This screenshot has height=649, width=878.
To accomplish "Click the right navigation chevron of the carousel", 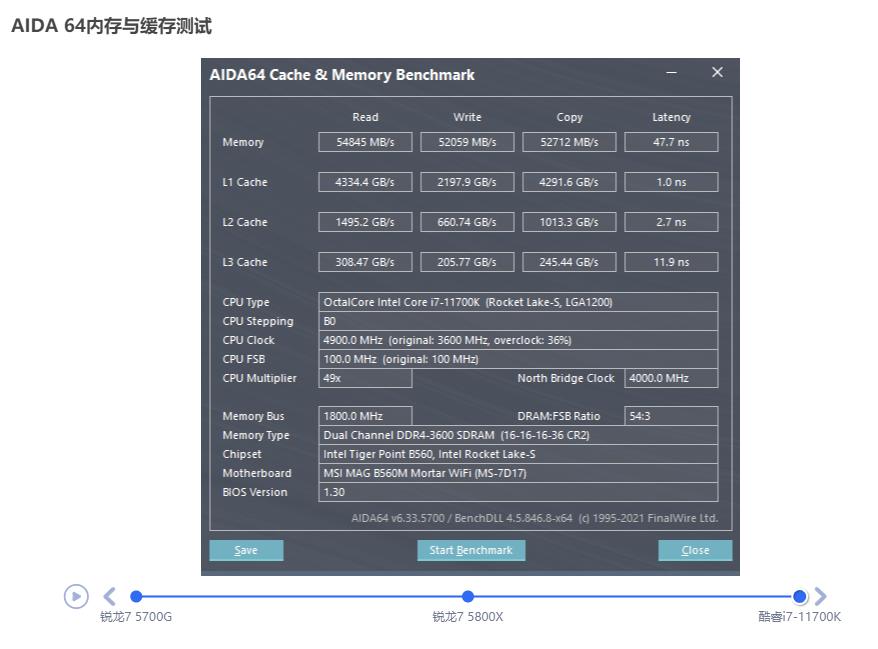I will [822, 596].
